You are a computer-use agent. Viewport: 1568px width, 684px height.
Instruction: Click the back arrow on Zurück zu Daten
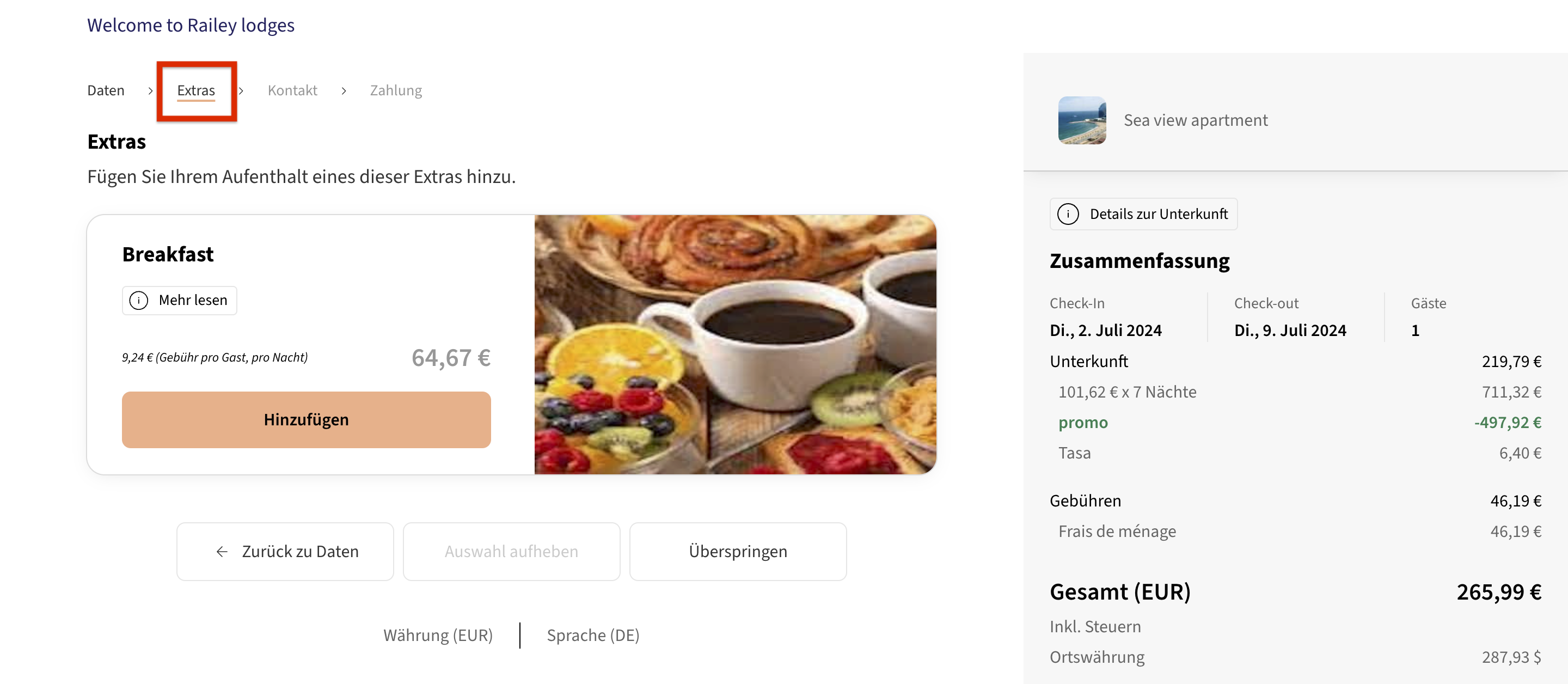click(222, 551)
